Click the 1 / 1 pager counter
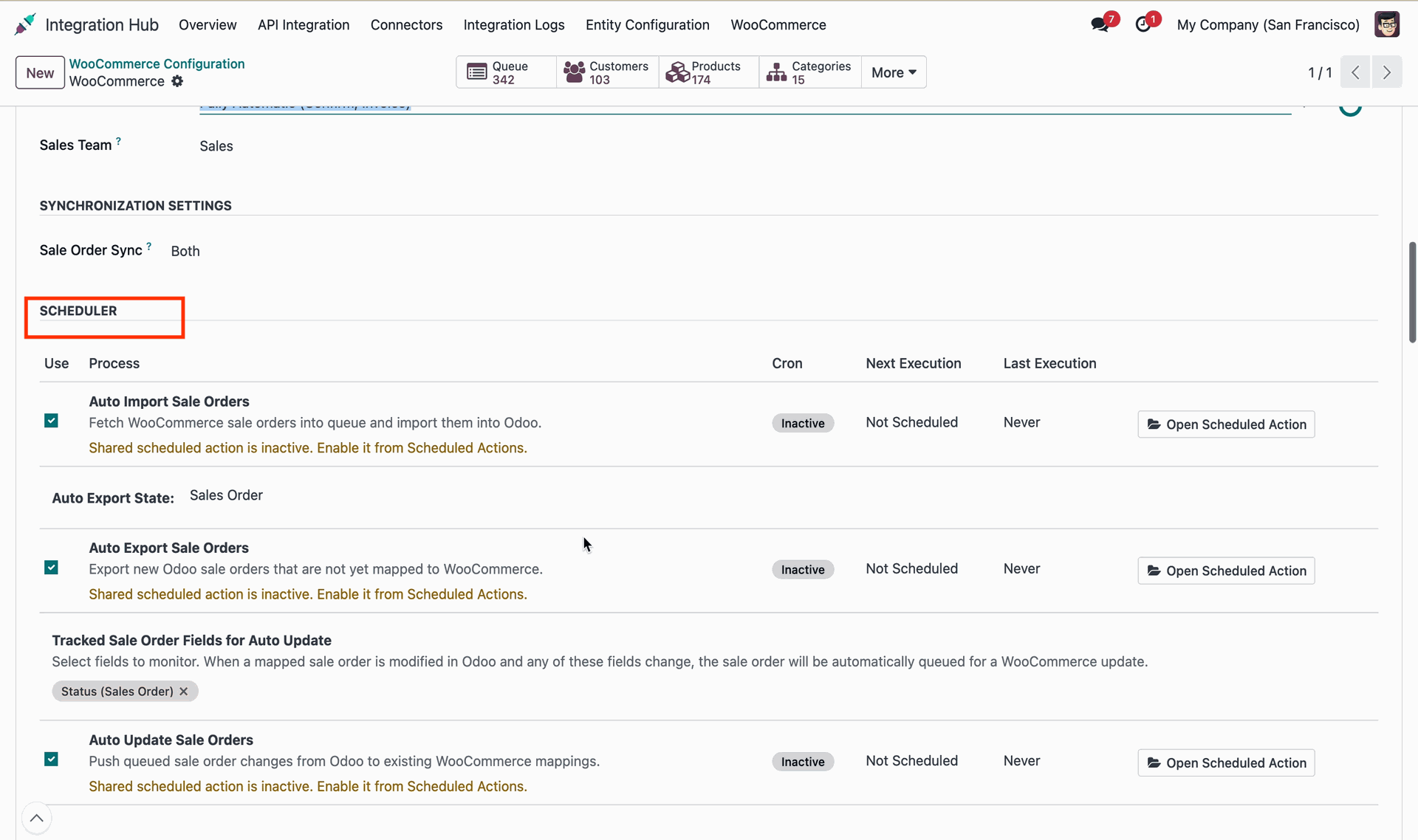The height and width of the screenshot is (840, 1418). 1320,72
